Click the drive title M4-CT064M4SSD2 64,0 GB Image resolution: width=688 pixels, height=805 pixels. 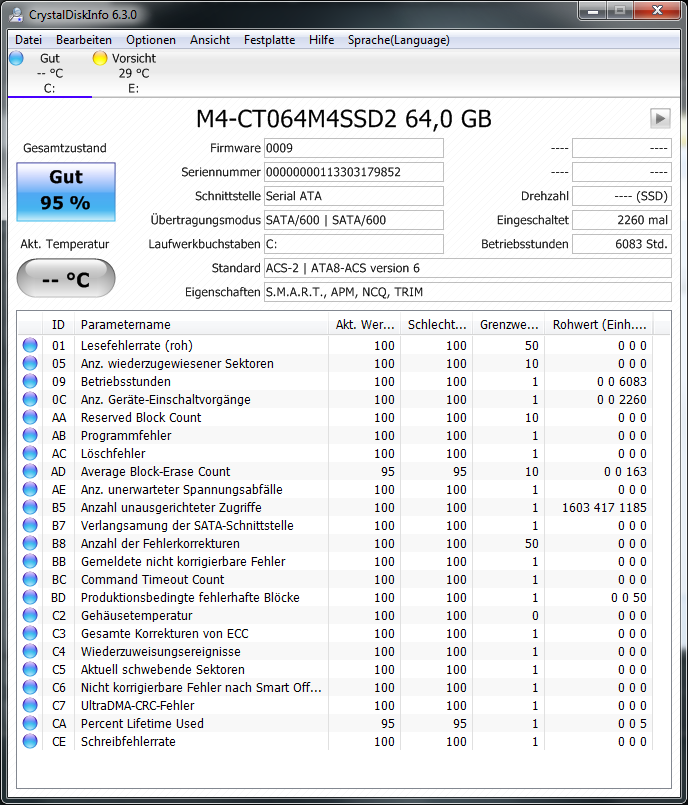(x=344, y=119)
